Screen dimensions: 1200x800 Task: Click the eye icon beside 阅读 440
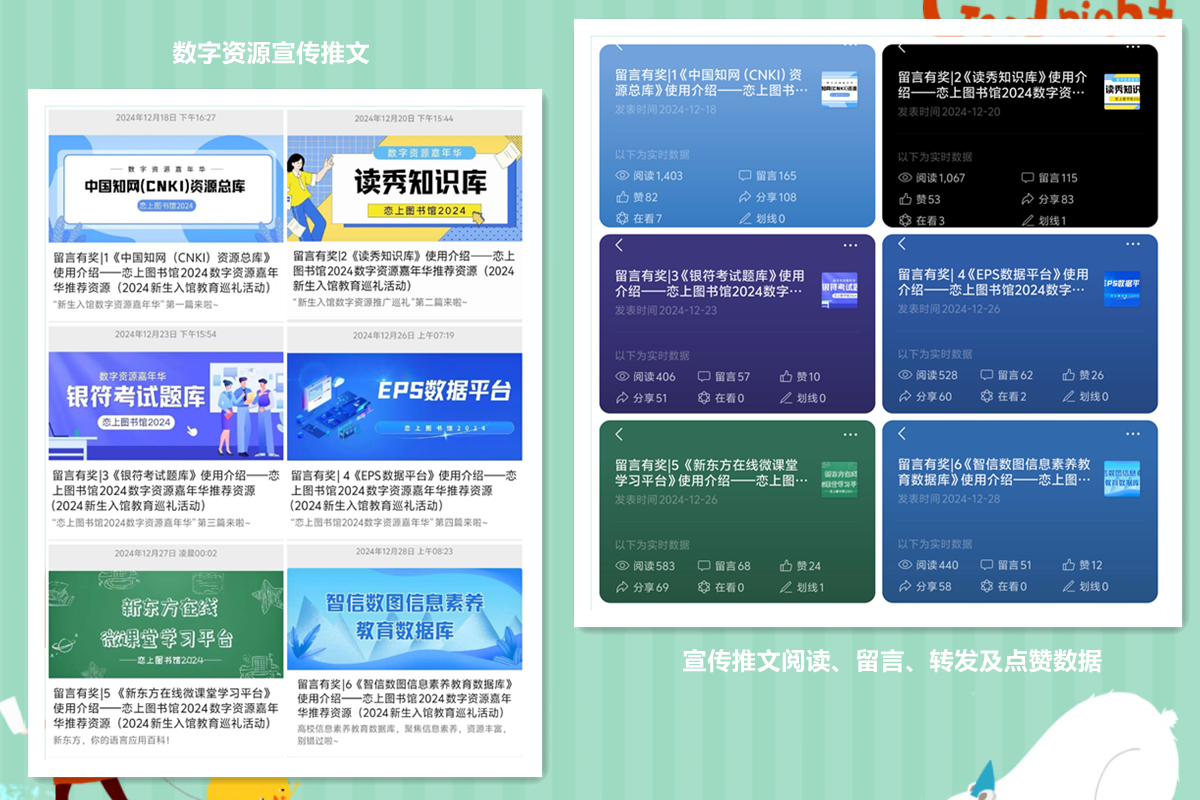[x=905, y=565]
